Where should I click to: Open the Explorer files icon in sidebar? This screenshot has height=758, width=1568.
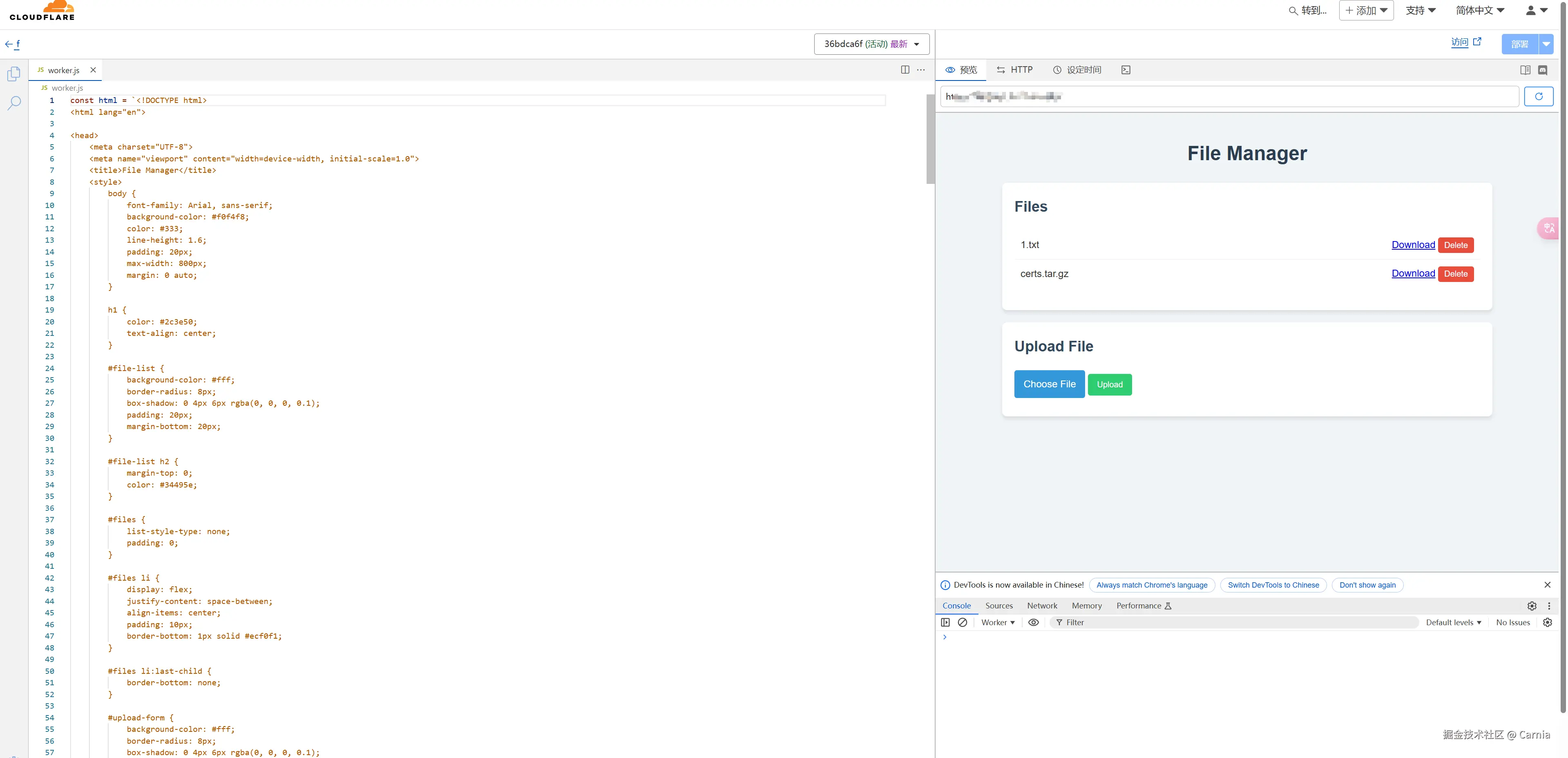(x=14, y=74)
